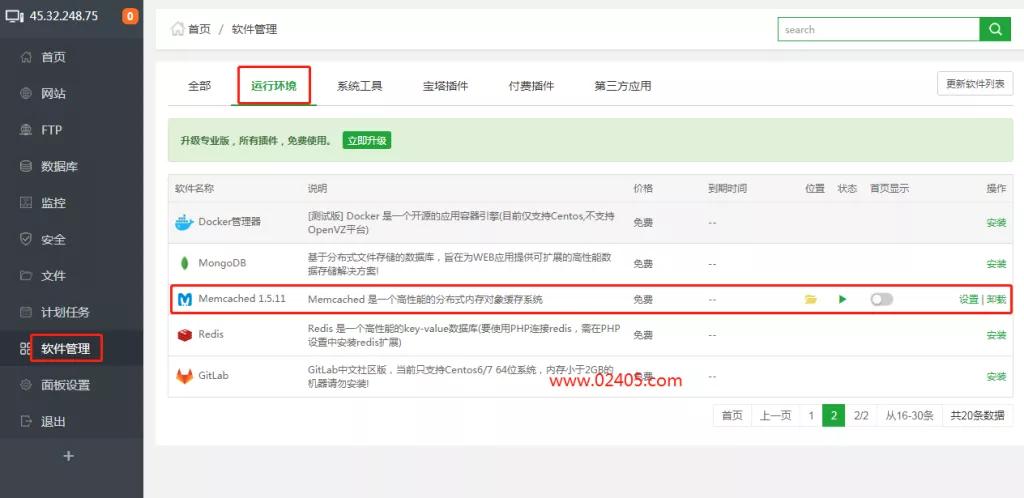Switch to the 付费插件 tab
The width and height of the screenshot is (1024, 498).
tap(531, 86)
